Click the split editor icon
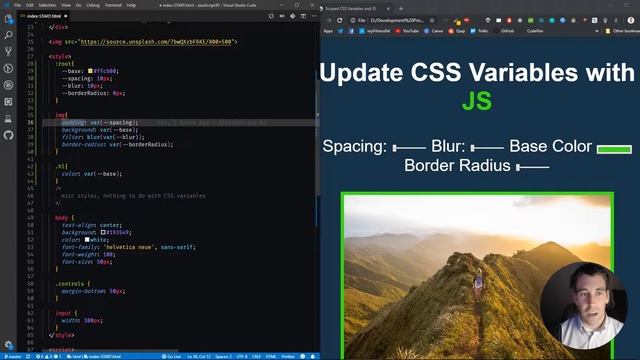640x360 pixels. [303, 16]
